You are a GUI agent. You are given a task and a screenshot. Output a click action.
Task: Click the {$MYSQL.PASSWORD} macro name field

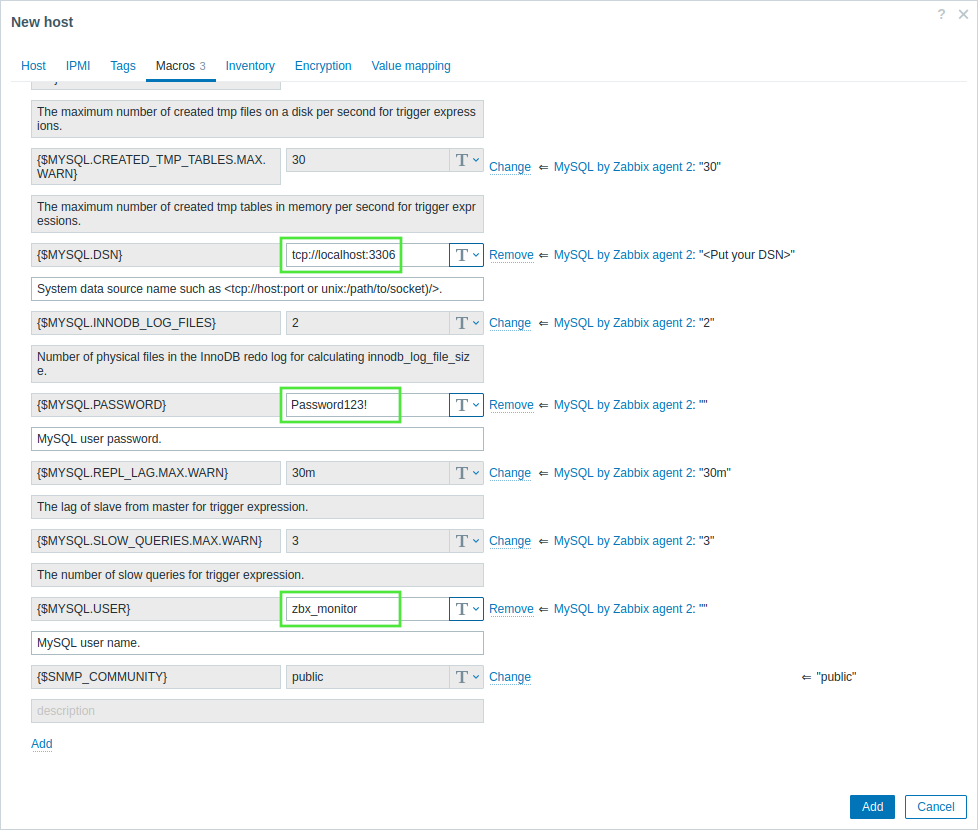click(x=156, y=405)
